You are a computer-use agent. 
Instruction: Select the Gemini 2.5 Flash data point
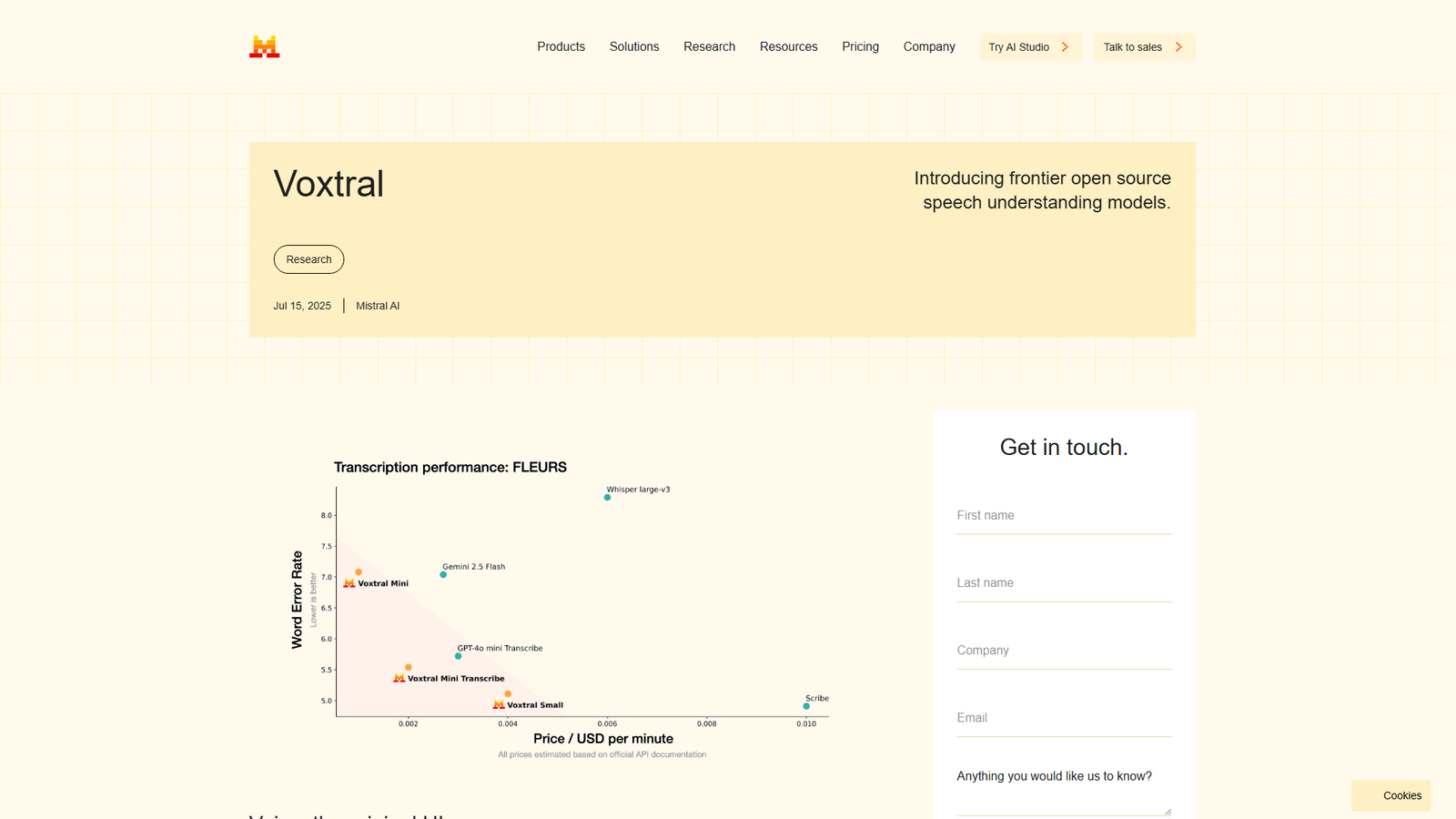tap(443, 574)
